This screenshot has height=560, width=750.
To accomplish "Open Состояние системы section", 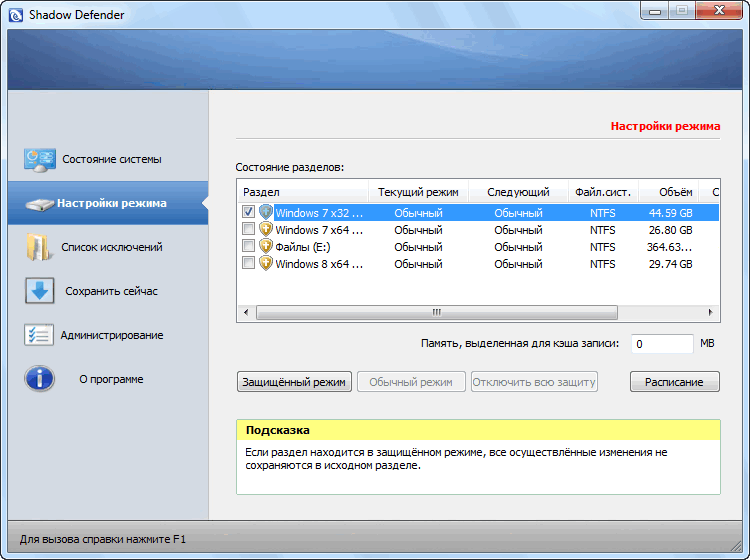I will point(108,159).
